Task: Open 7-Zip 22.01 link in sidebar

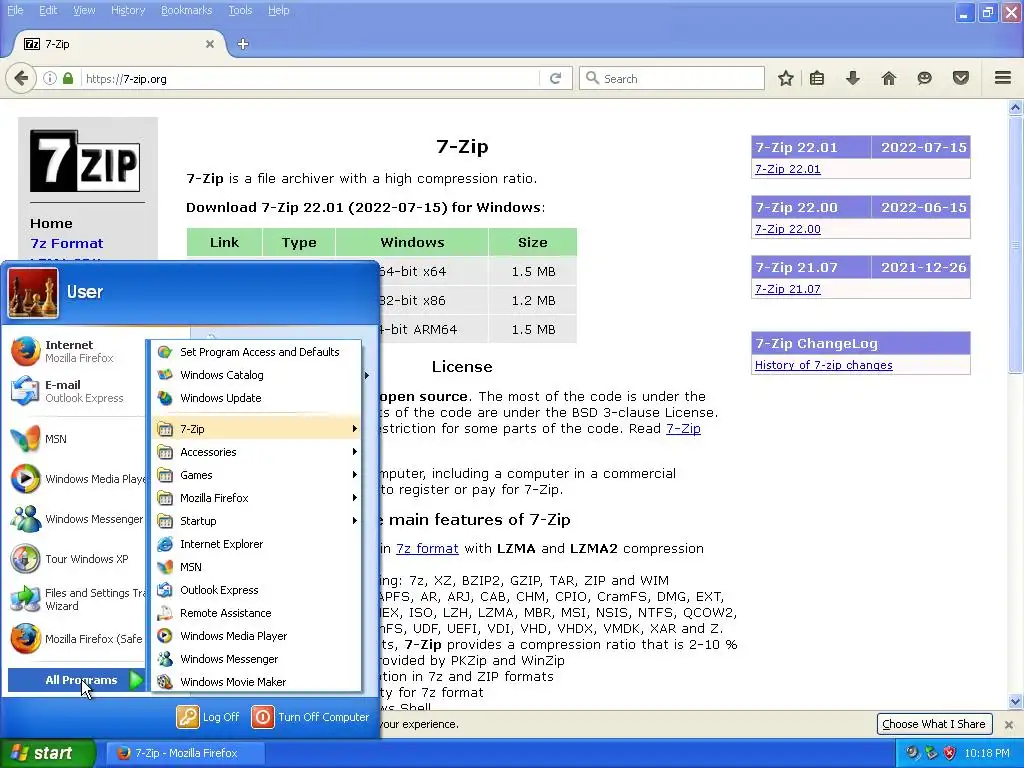Action: (x=788, y=169)
